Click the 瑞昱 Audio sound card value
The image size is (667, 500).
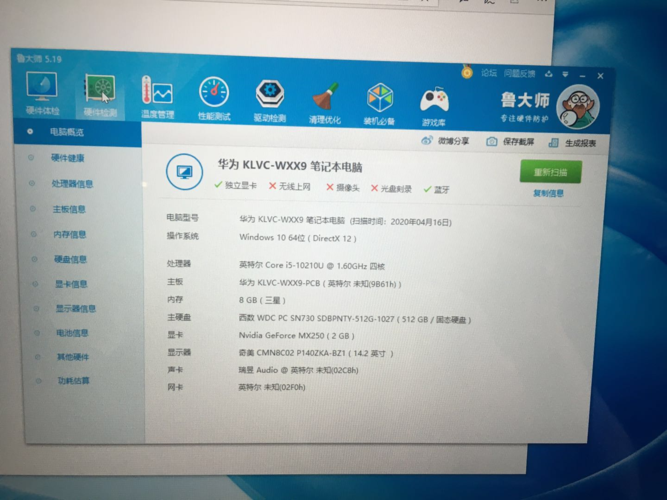298,370
